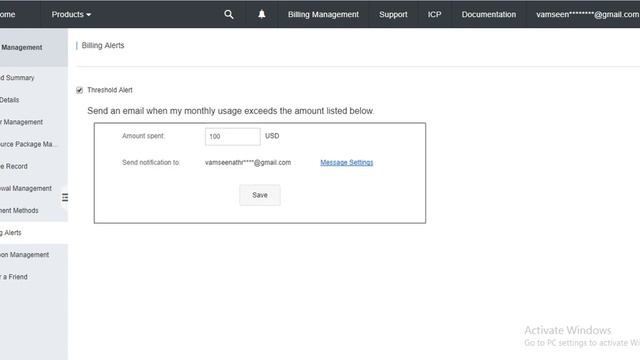Image resolution: width=640 pixels, height=360 pixels.
Task: Click the Amount spent label
Action: click(143, 136)
